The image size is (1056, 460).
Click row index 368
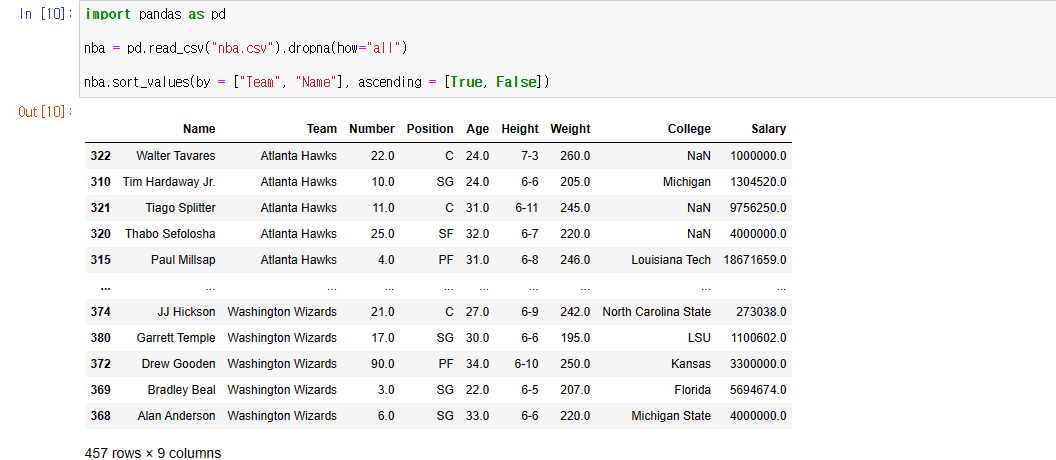pos(100,416)
